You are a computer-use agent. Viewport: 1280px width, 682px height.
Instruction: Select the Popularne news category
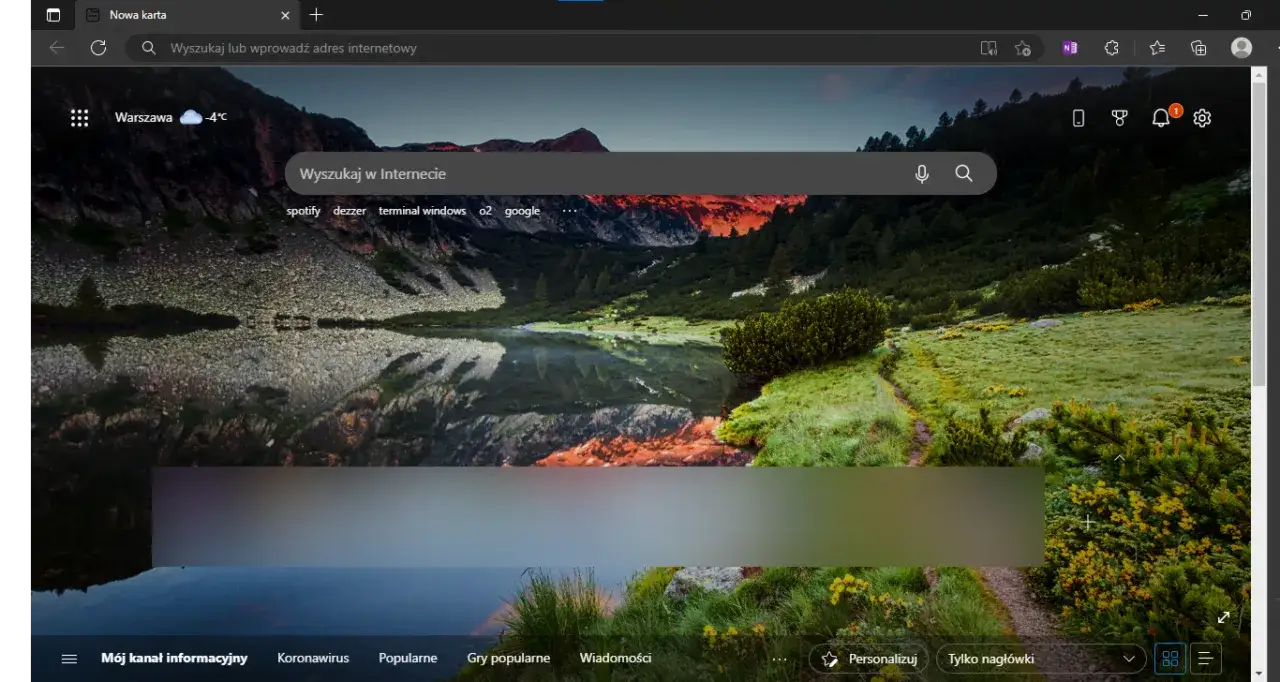[x=407, y=658]
